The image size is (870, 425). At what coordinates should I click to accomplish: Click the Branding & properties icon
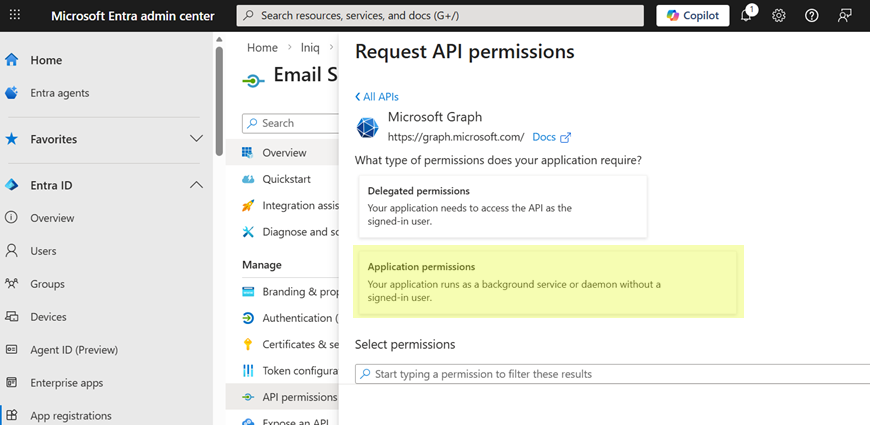248,291
